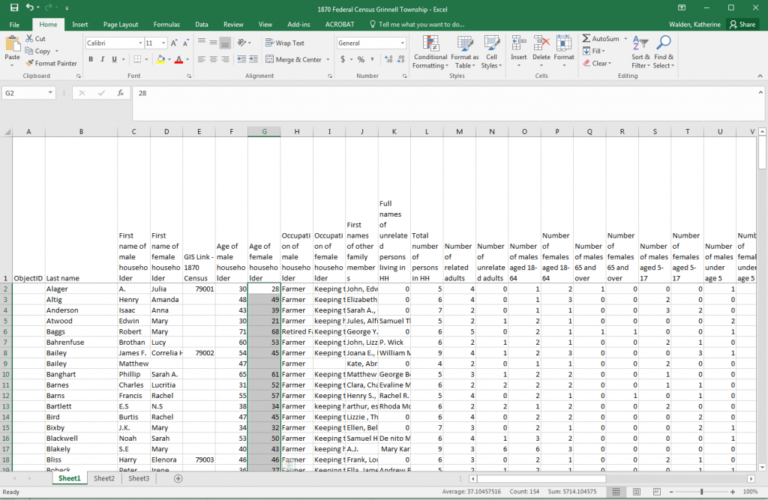The width and height of the screenshot is (768, 500).
Task: Add a new sheet with the plus icon
Action: (x=178, y=478)
